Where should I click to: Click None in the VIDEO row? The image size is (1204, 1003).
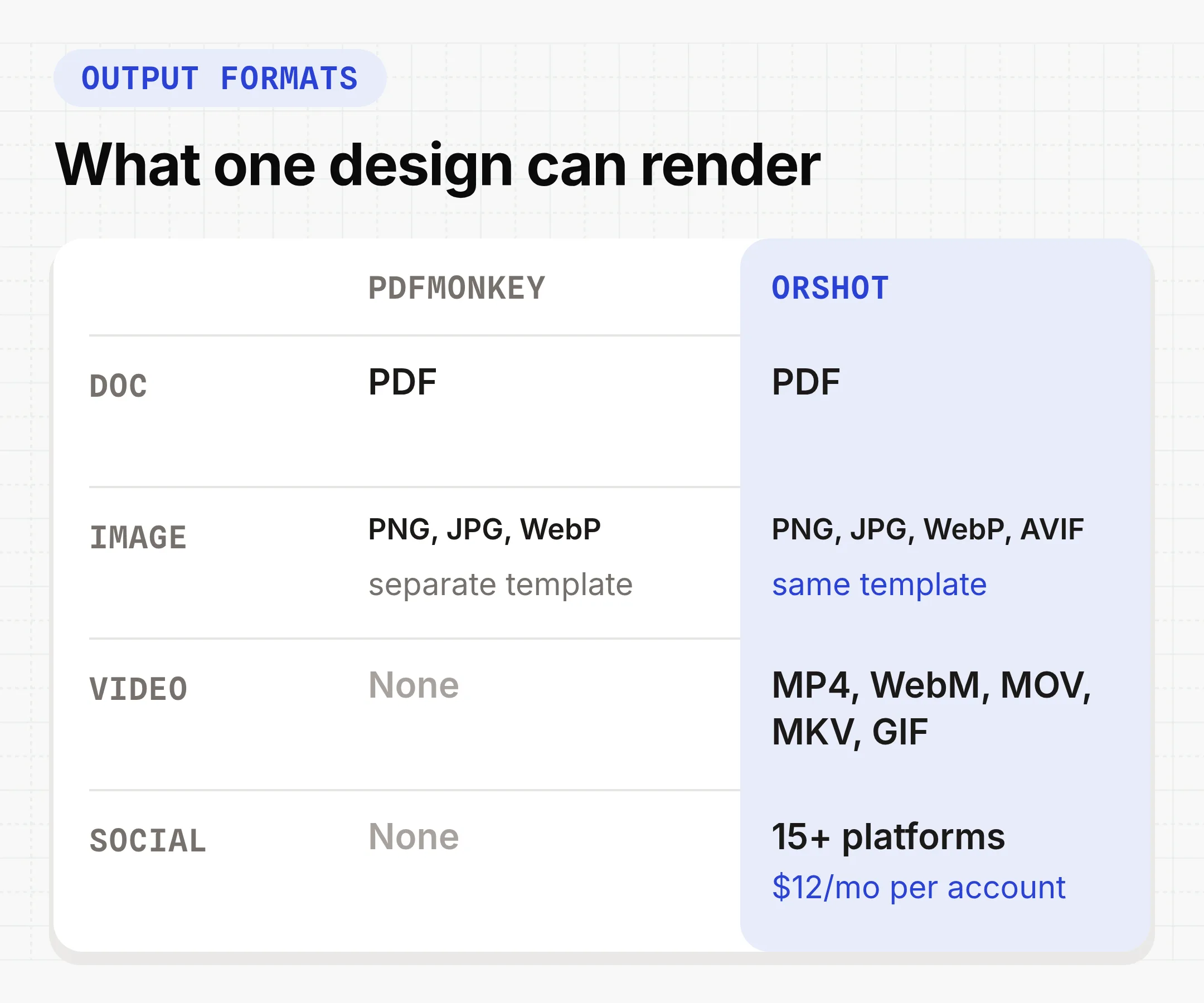(414, 685)
